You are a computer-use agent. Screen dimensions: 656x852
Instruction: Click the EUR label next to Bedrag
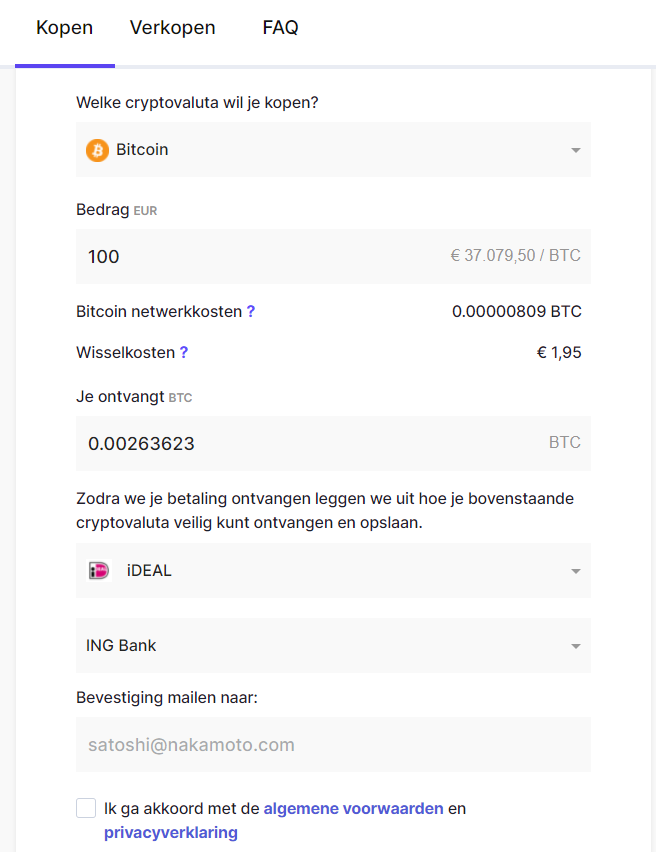point(145,211)
